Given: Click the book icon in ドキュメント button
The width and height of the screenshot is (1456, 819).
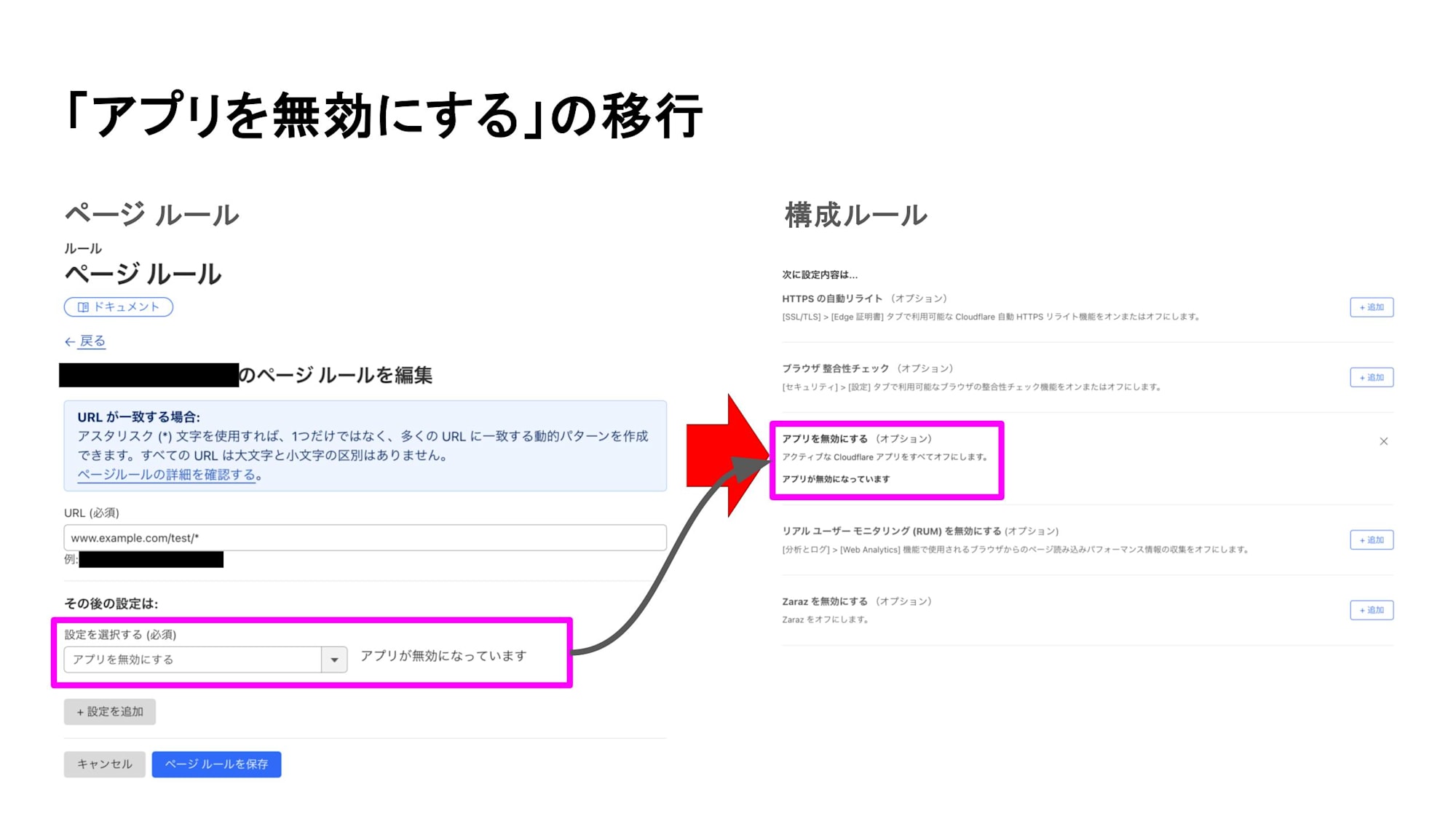Looking at the screenshot, I should (83, 307).
